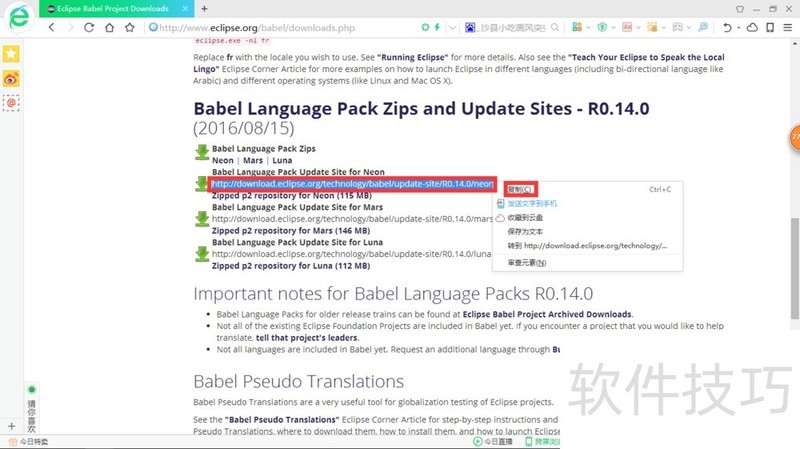The height and width of the screenshot is (449, 800).
Task: Open the favorites star in the left sidebar
Action: tap(11, 54)
